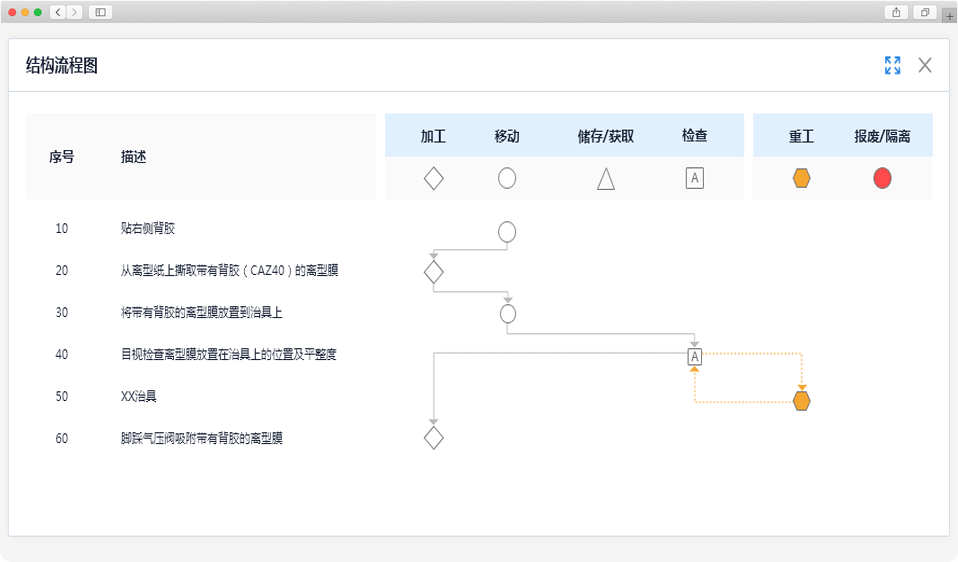This screenshot has height=562, width=958.
Task: Click the show tabs overview icon
Action: [925, 12]
